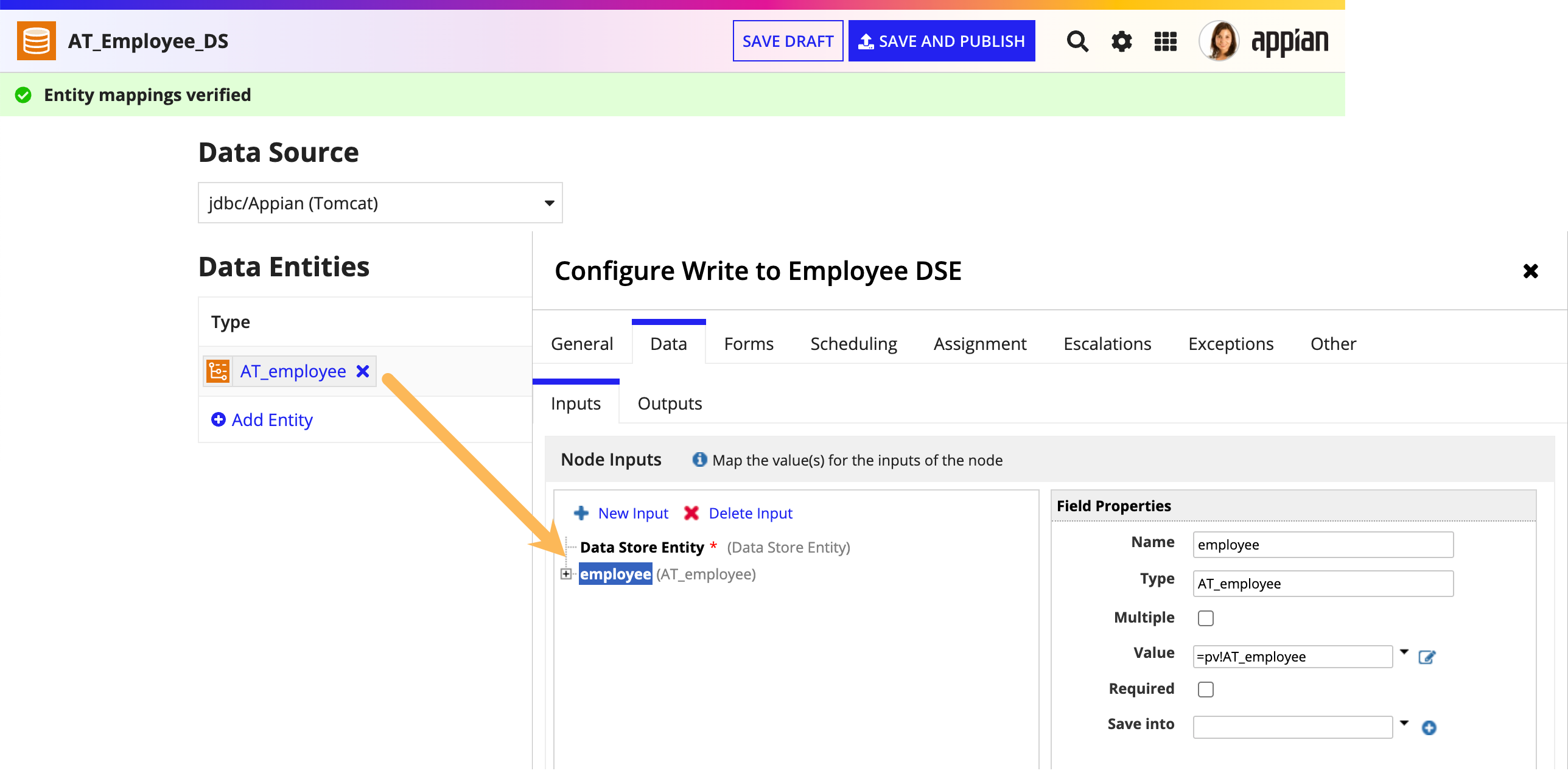Switch to the Assignment tab

point(980,344)
